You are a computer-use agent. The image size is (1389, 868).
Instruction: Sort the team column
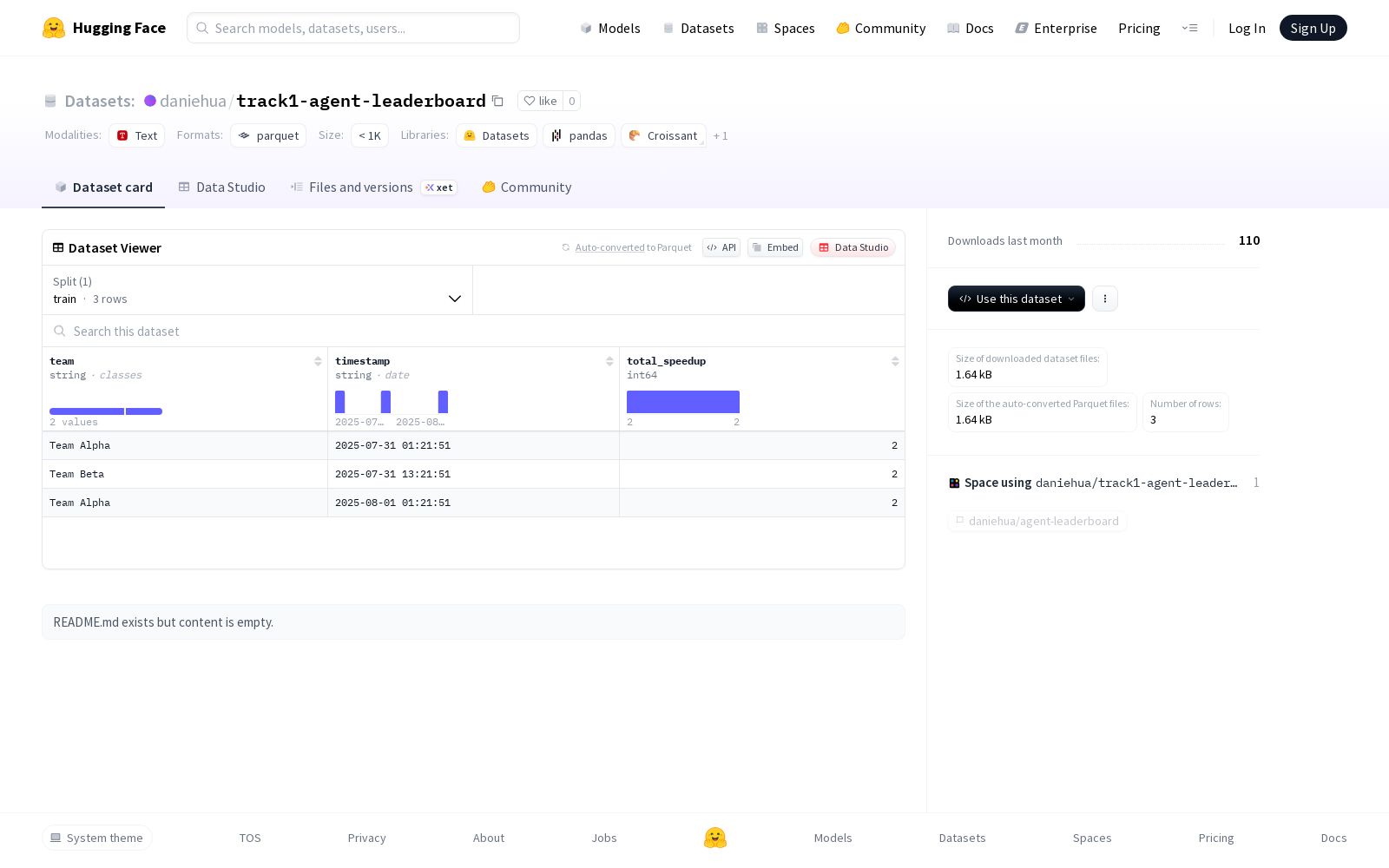coord(318,361)
